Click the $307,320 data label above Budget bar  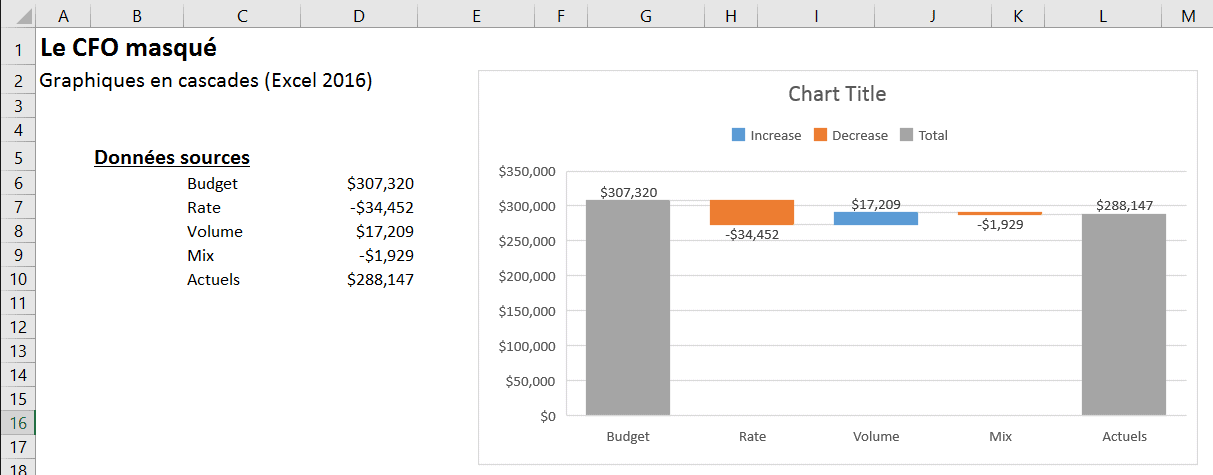[629, 192]
